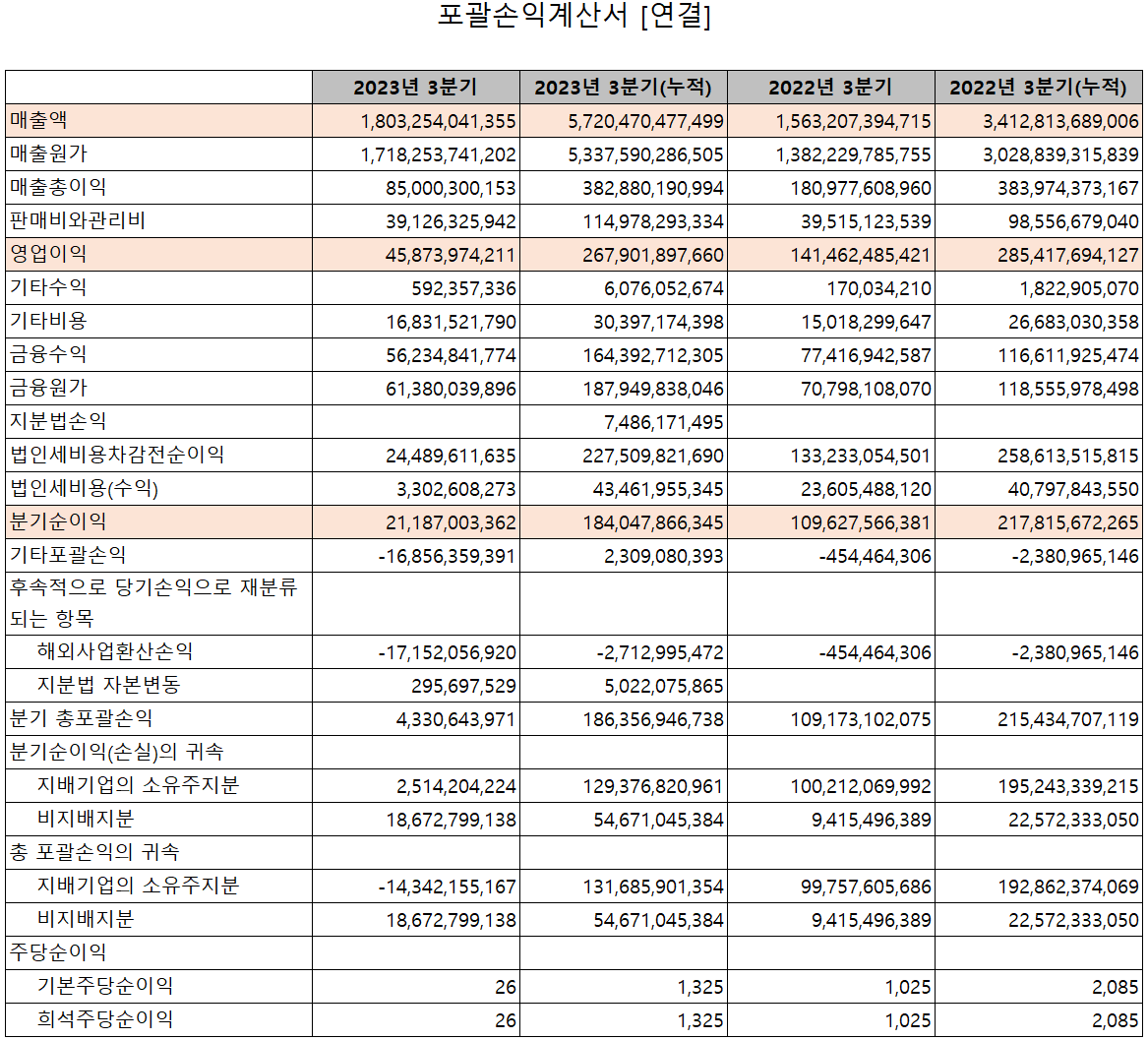Select the value -16,856,359,391
Image resolution: width=1148 pixels, height=1040 pixels.
coord(448,556)
